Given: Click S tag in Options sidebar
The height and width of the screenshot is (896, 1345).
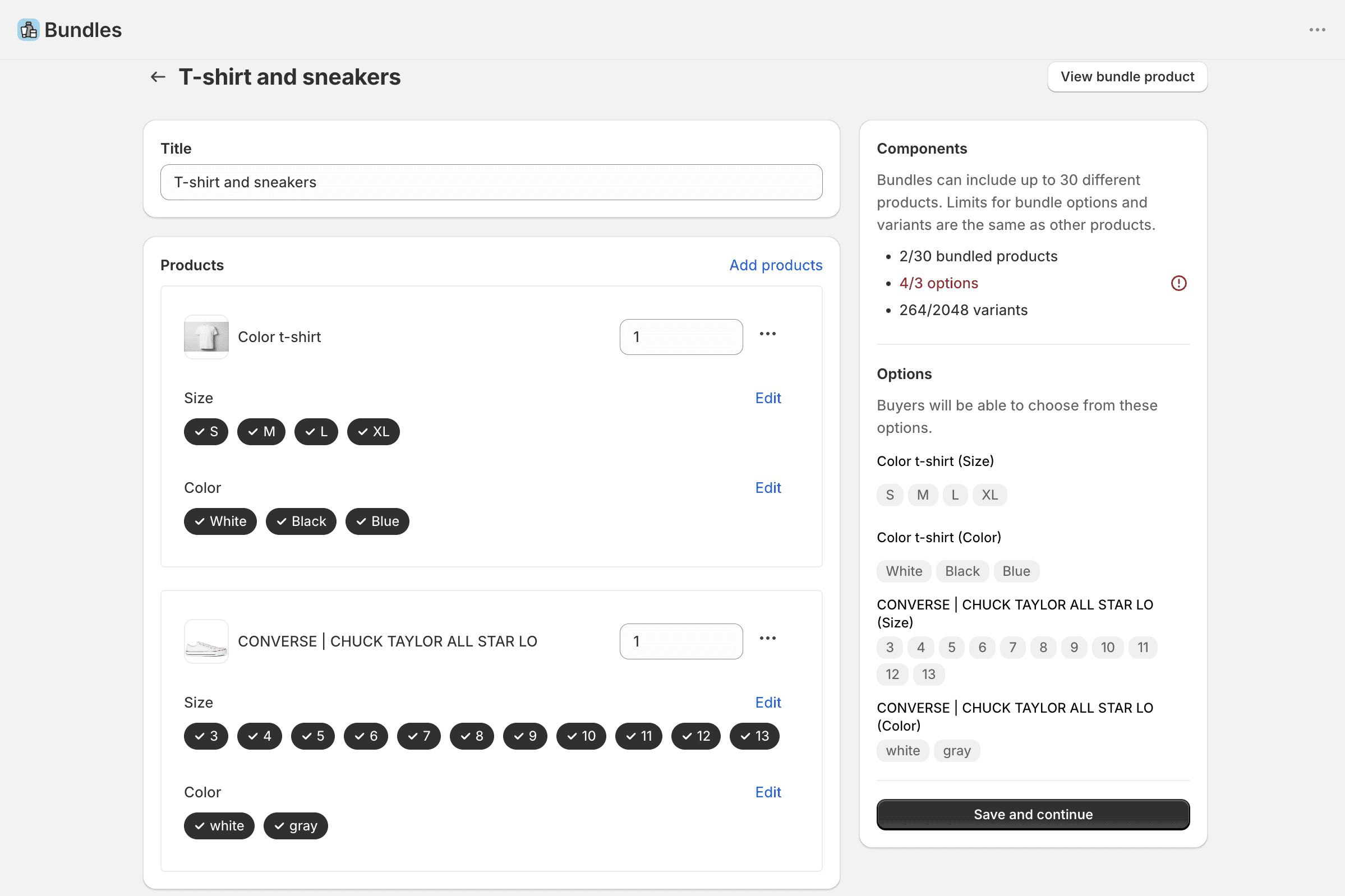Looking at the screenshot, I should click(x=889, y=495).
